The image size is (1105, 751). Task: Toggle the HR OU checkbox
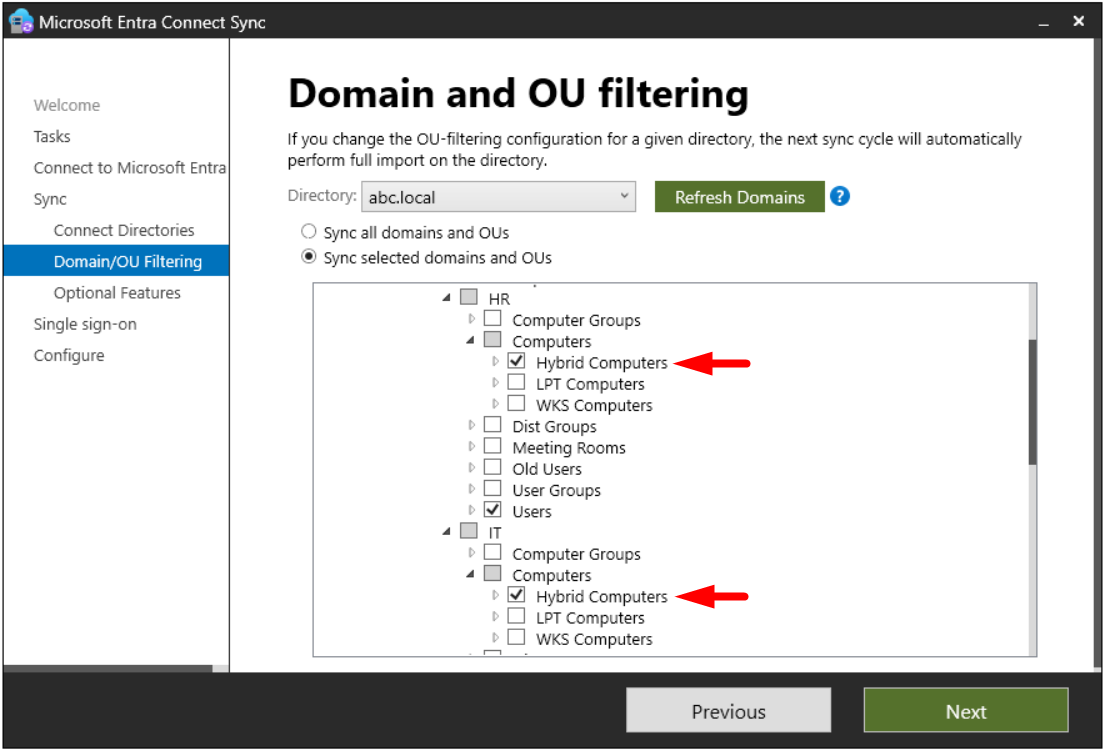click(469, 297)
